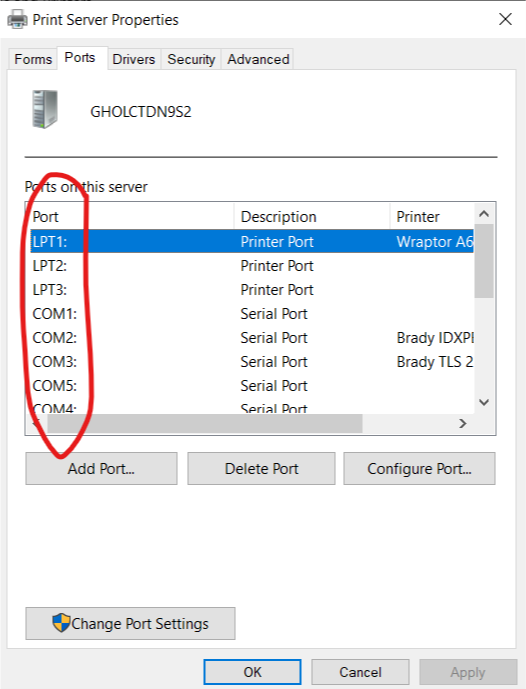The image size is (526, 689).
Task: Sort by the Port column header
Action: (x=132, y=216)
